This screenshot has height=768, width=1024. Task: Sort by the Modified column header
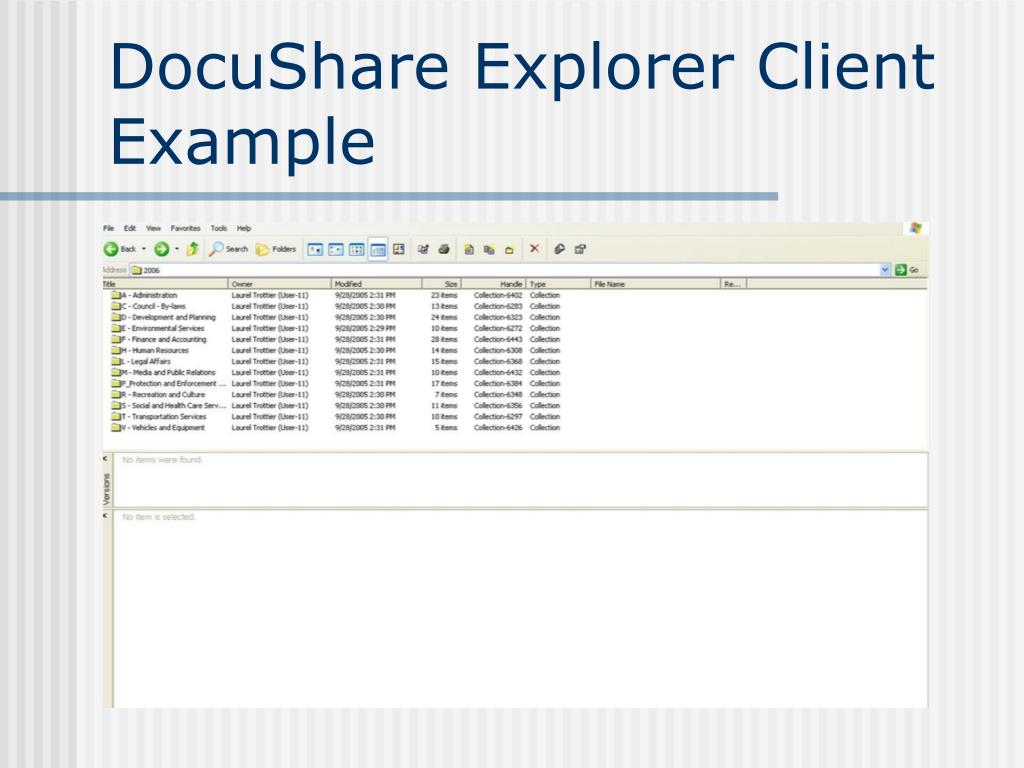click(377, 284)
